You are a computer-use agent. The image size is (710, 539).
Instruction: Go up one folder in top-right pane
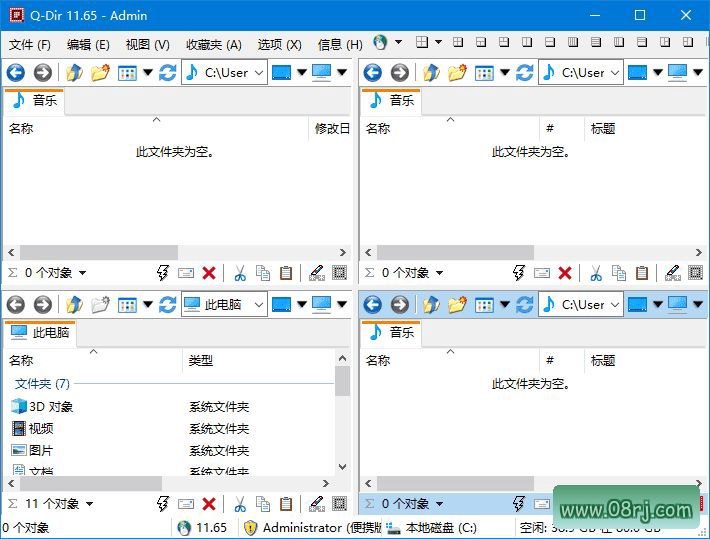click(431, 72)
